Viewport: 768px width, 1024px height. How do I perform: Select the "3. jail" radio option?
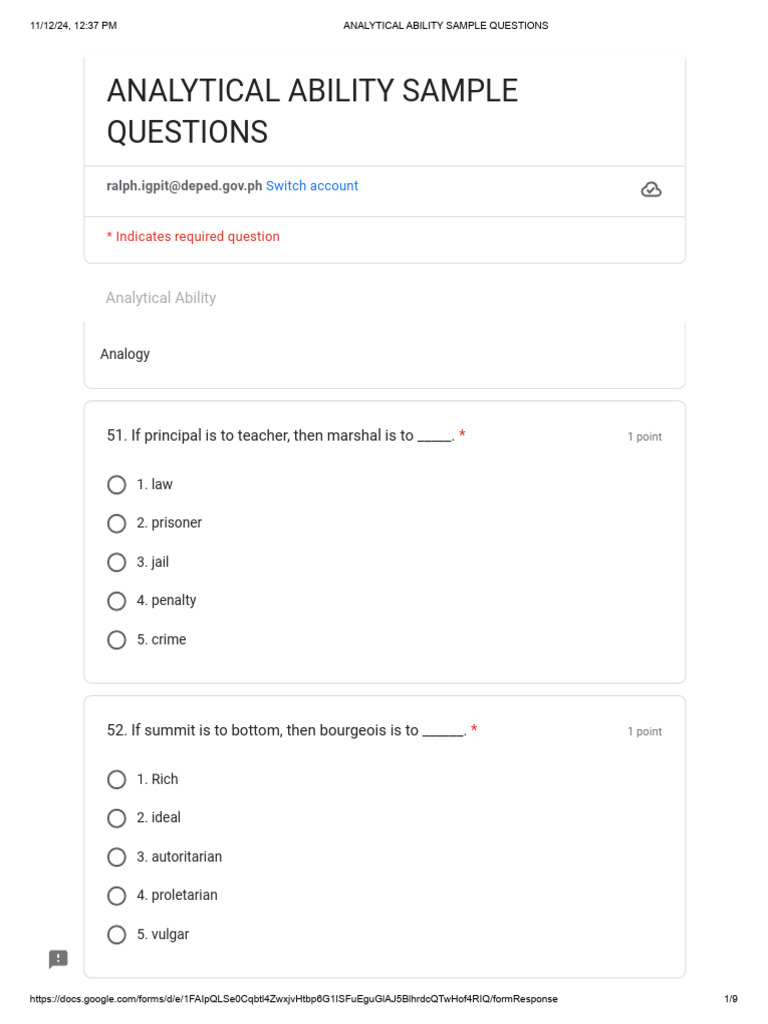[117, 562]
